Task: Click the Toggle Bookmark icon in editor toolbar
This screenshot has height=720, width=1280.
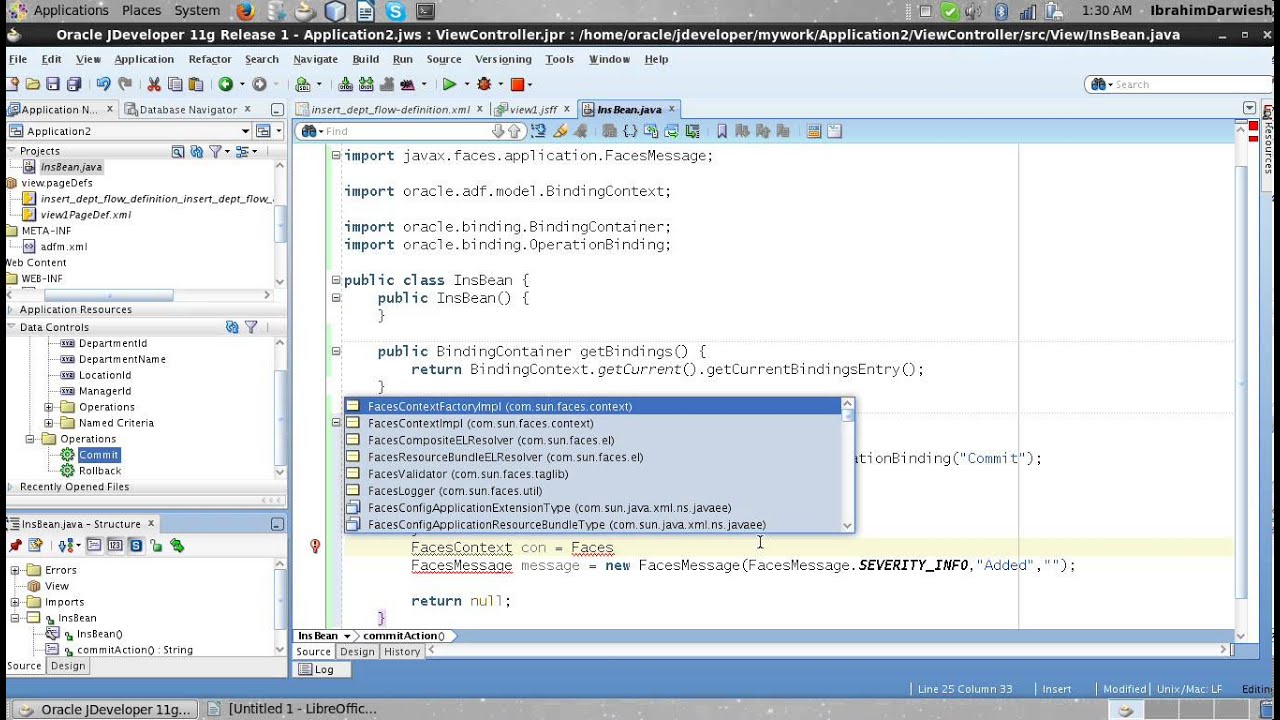Action: tap(722, 131)
